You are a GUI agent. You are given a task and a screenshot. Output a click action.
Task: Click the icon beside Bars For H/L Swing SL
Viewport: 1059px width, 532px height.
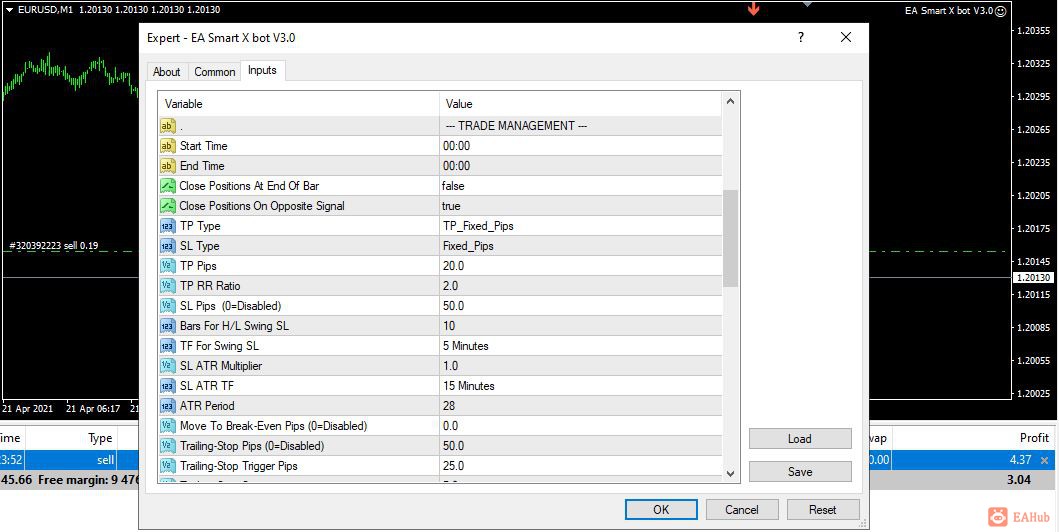click(167, 326)
